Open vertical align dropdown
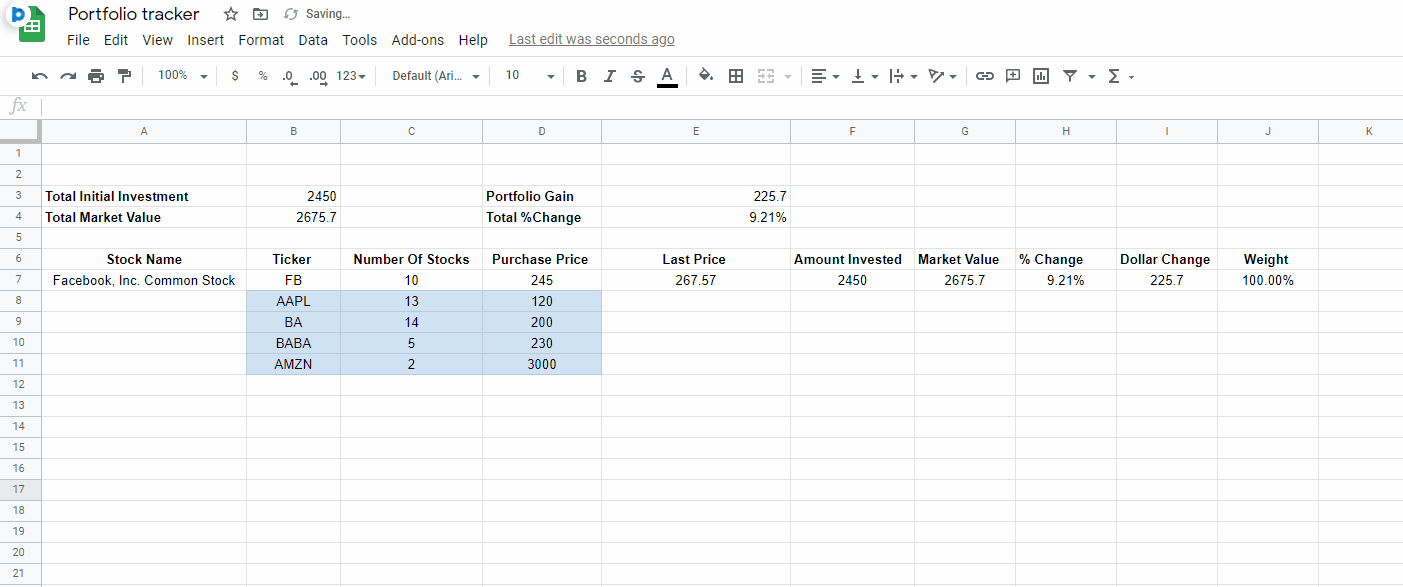Screen dimensions: 1403x587 coord(864,76)
